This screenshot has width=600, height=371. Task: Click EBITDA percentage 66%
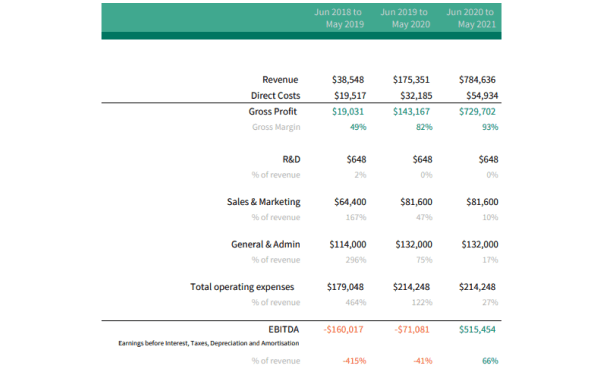(490, 361)
